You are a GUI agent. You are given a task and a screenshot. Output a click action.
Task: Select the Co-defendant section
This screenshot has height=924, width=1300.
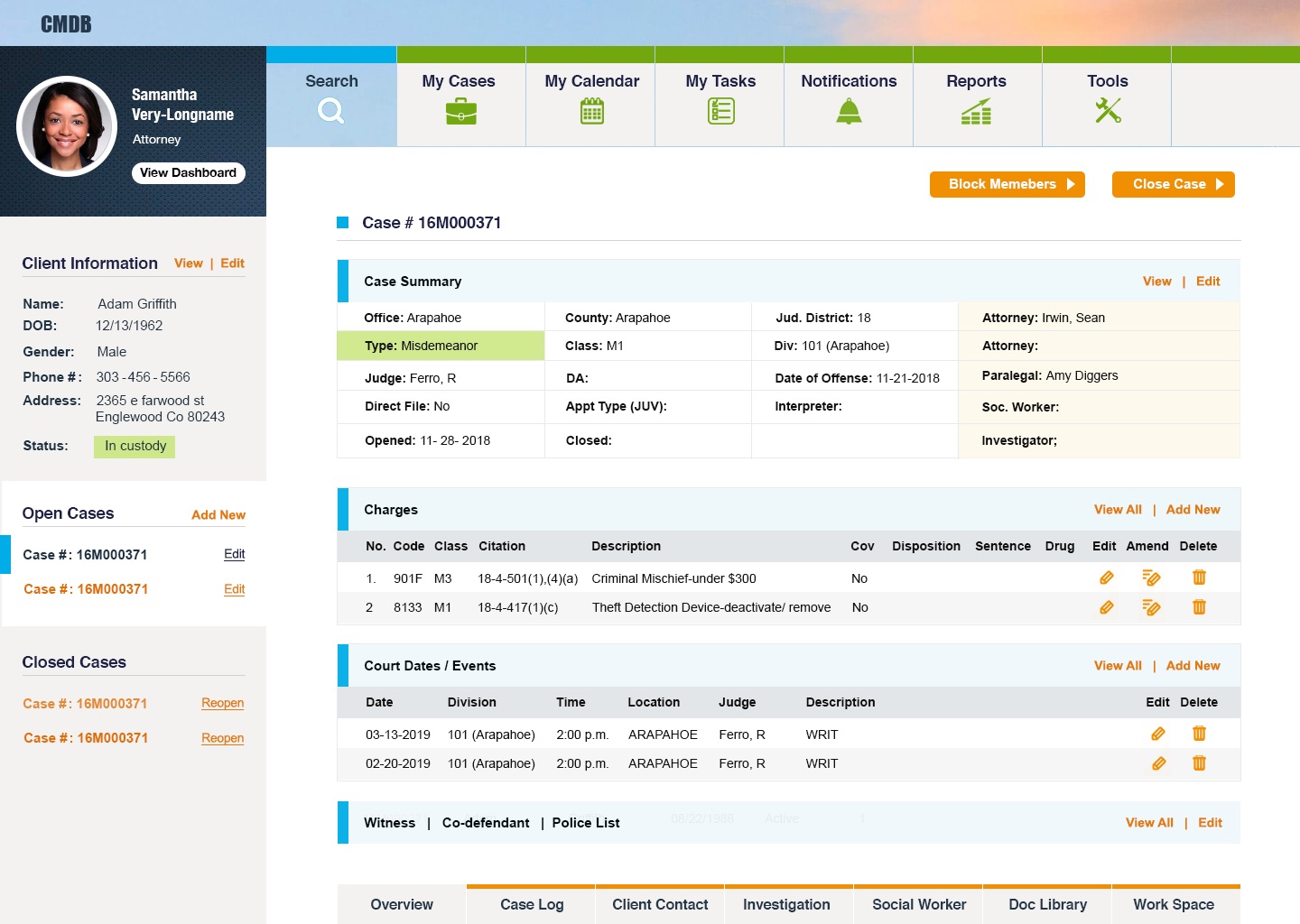tap(486, 823)
